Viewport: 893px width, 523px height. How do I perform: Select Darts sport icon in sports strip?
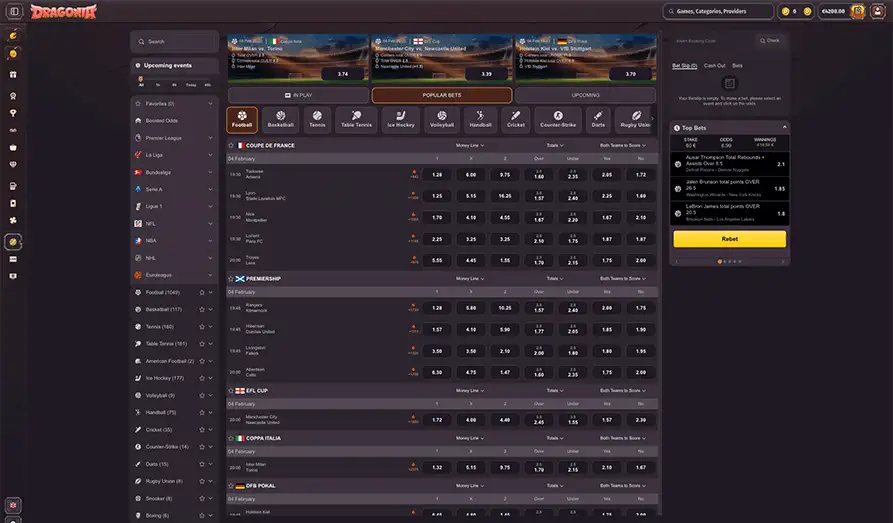pos(598,120)
